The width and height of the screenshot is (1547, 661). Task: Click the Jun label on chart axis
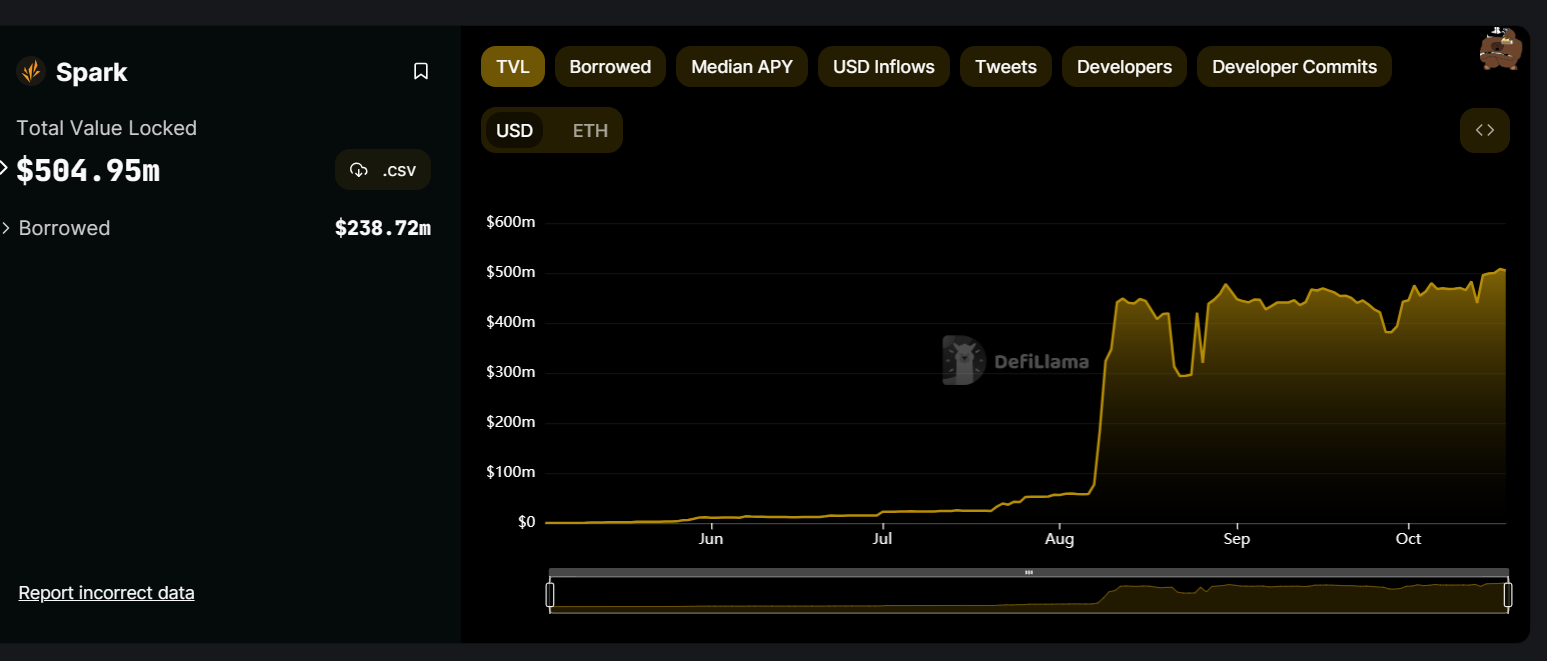tap(710, 539)
